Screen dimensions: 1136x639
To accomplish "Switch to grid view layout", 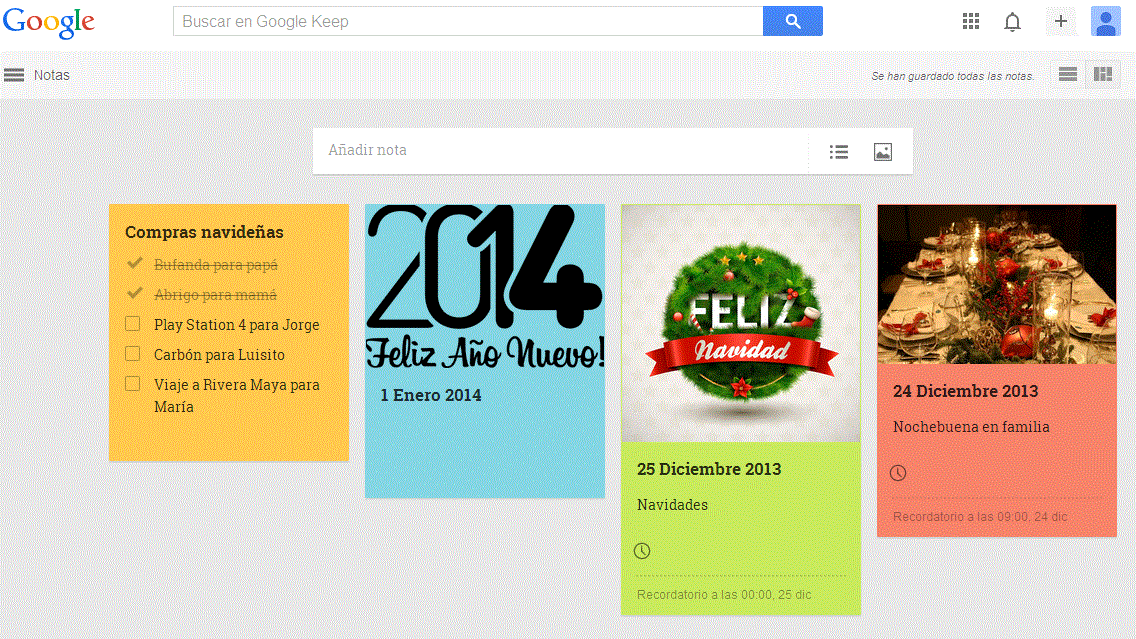I will [x=1103, y=74].
